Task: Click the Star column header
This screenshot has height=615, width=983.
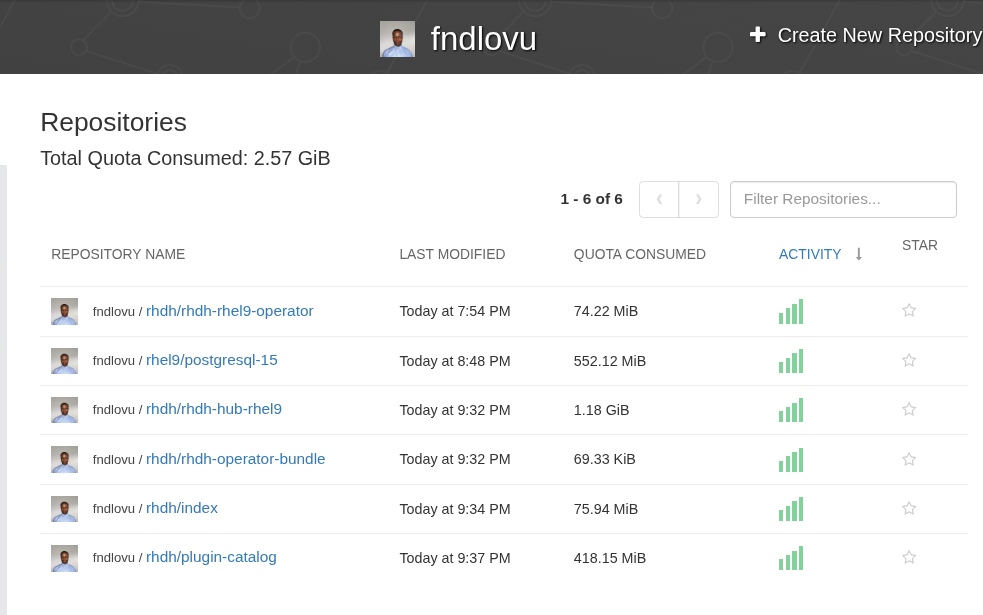Action: 919,245
